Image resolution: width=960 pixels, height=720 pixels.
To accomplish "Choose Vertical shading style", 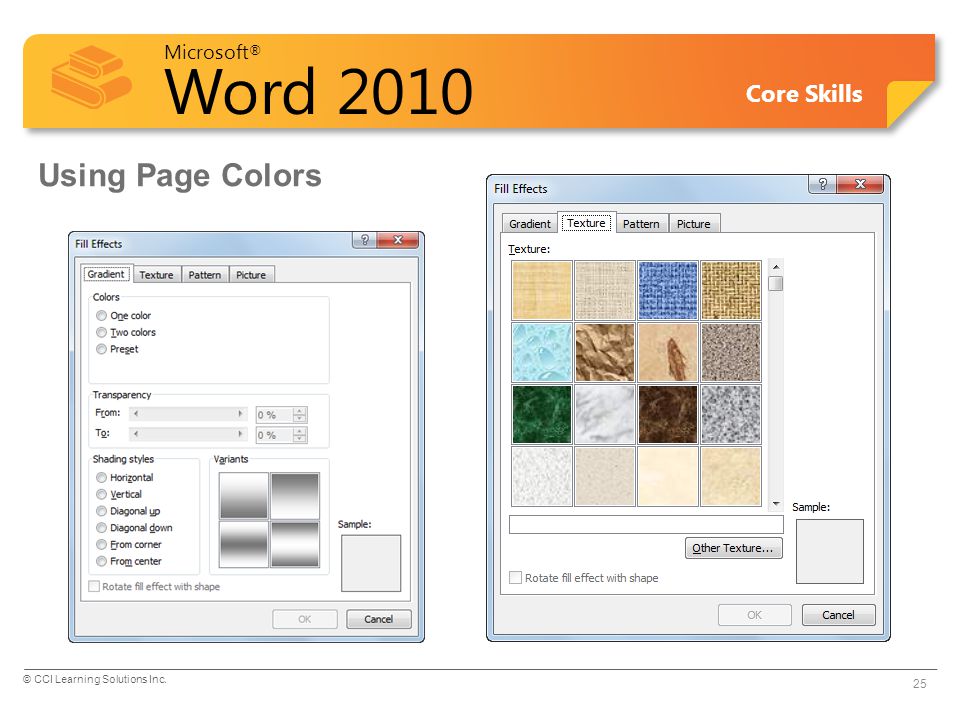I will (102, 494).
